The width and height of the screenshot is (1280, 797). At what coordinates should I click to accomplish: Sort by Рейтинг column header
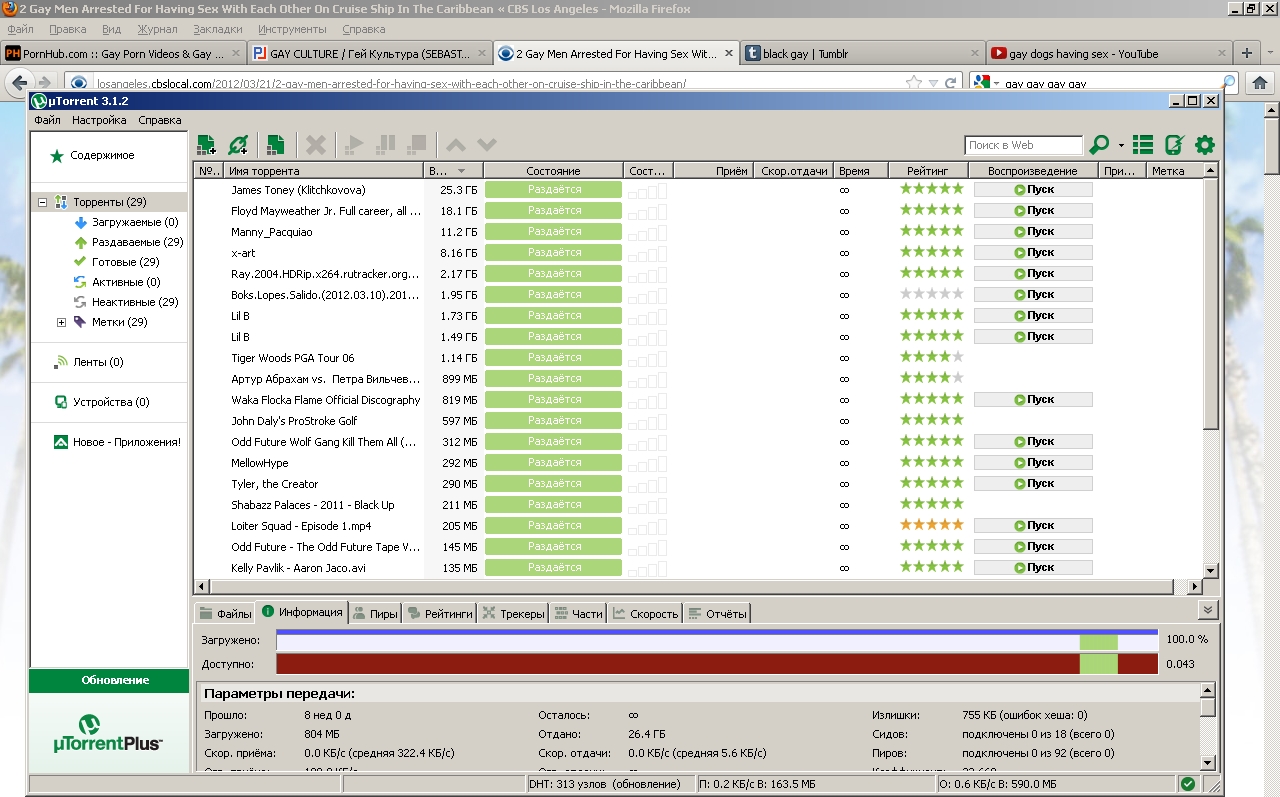(929, 171)
